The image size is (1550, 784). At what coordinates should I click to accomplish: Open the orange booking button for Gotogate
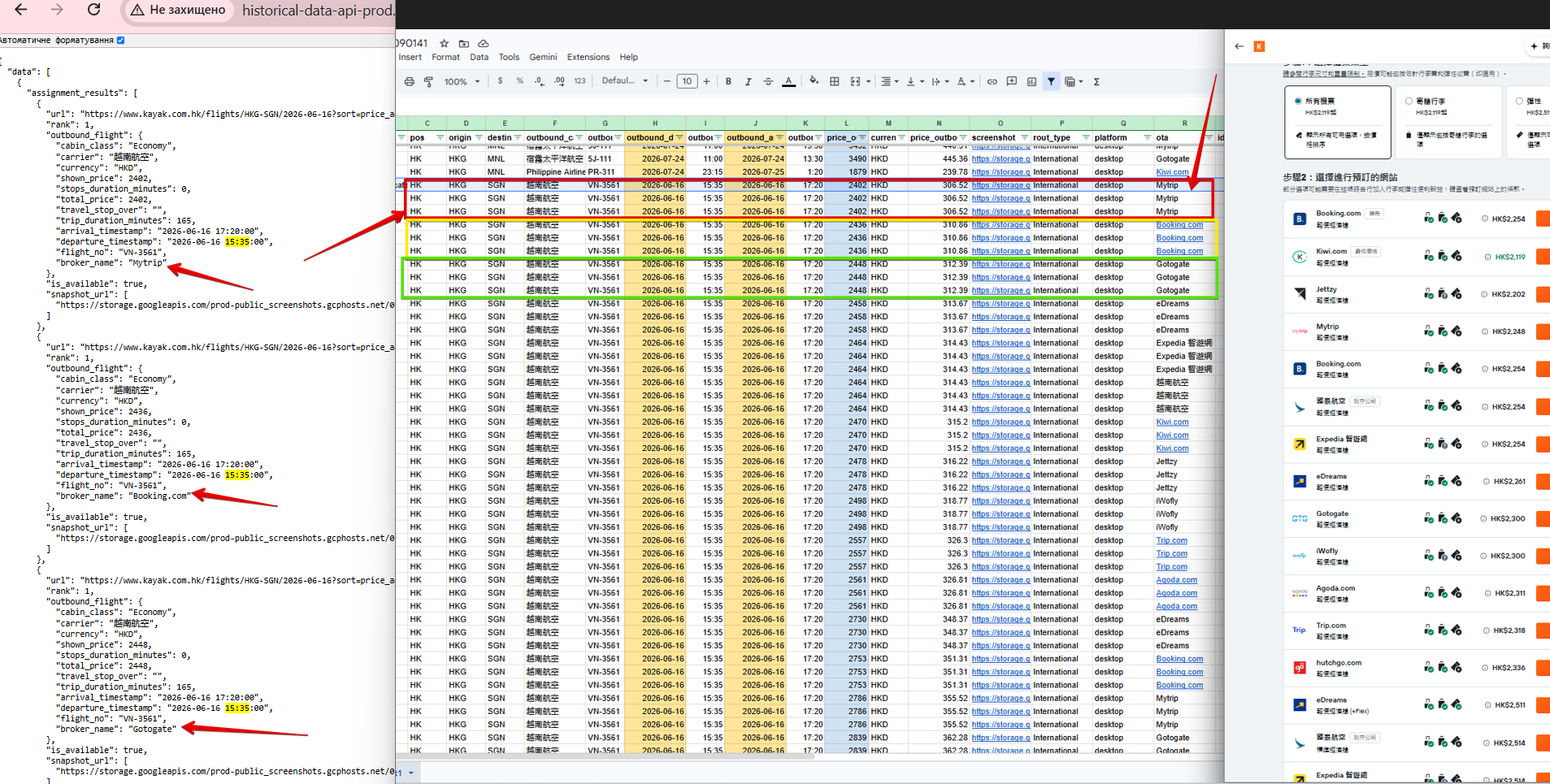(x=1543, y=518)
